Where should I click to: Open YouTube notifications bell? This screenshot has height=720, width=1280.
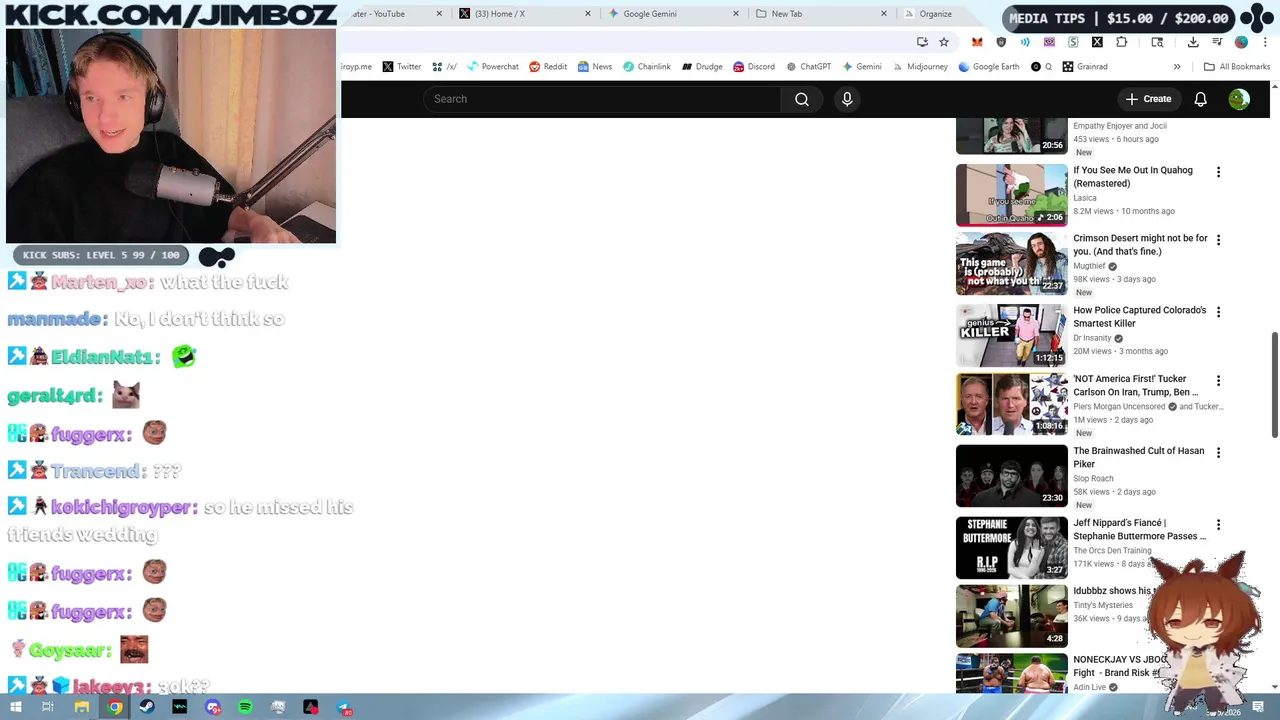point(1201,99)
